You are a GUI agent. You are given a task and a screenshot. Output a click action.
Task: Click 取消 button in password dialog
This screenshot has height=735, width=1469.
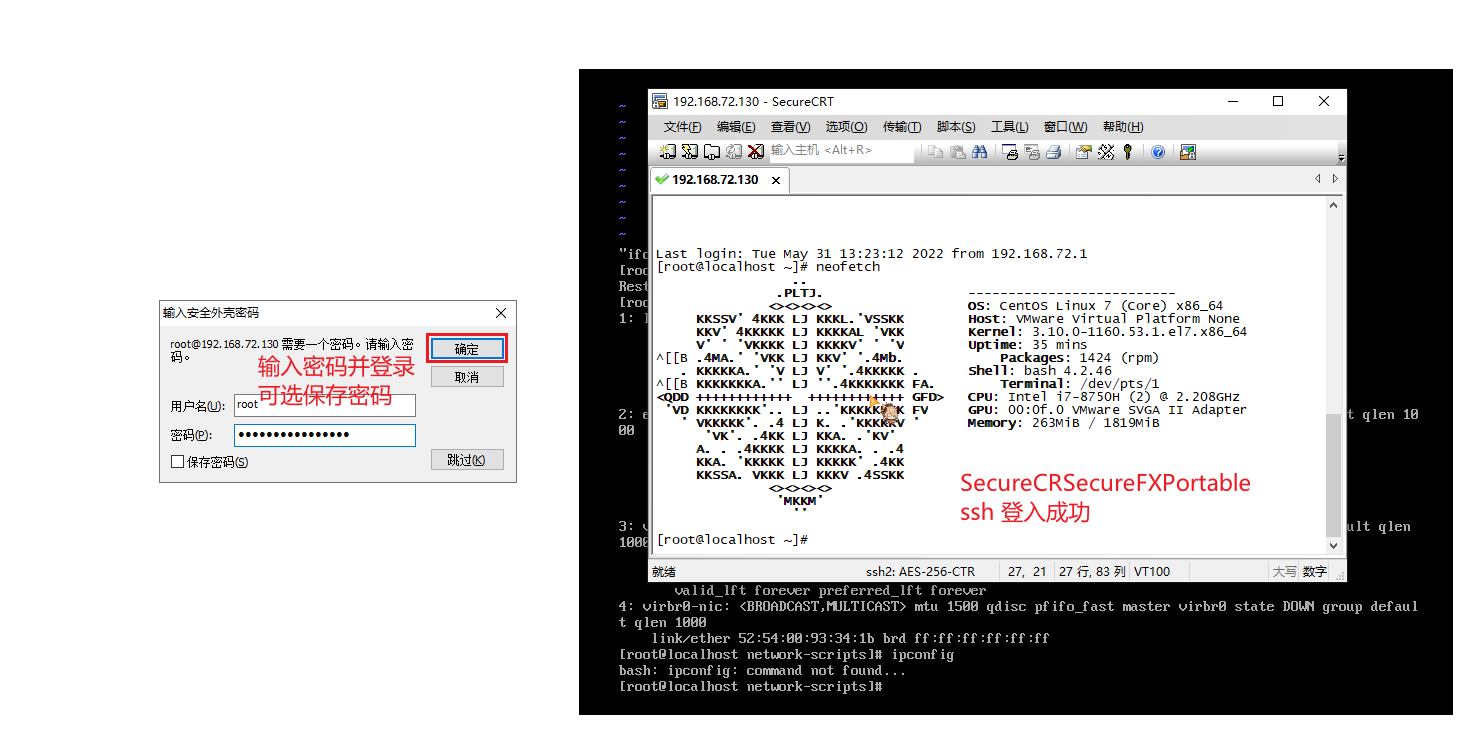click(467, 377)
